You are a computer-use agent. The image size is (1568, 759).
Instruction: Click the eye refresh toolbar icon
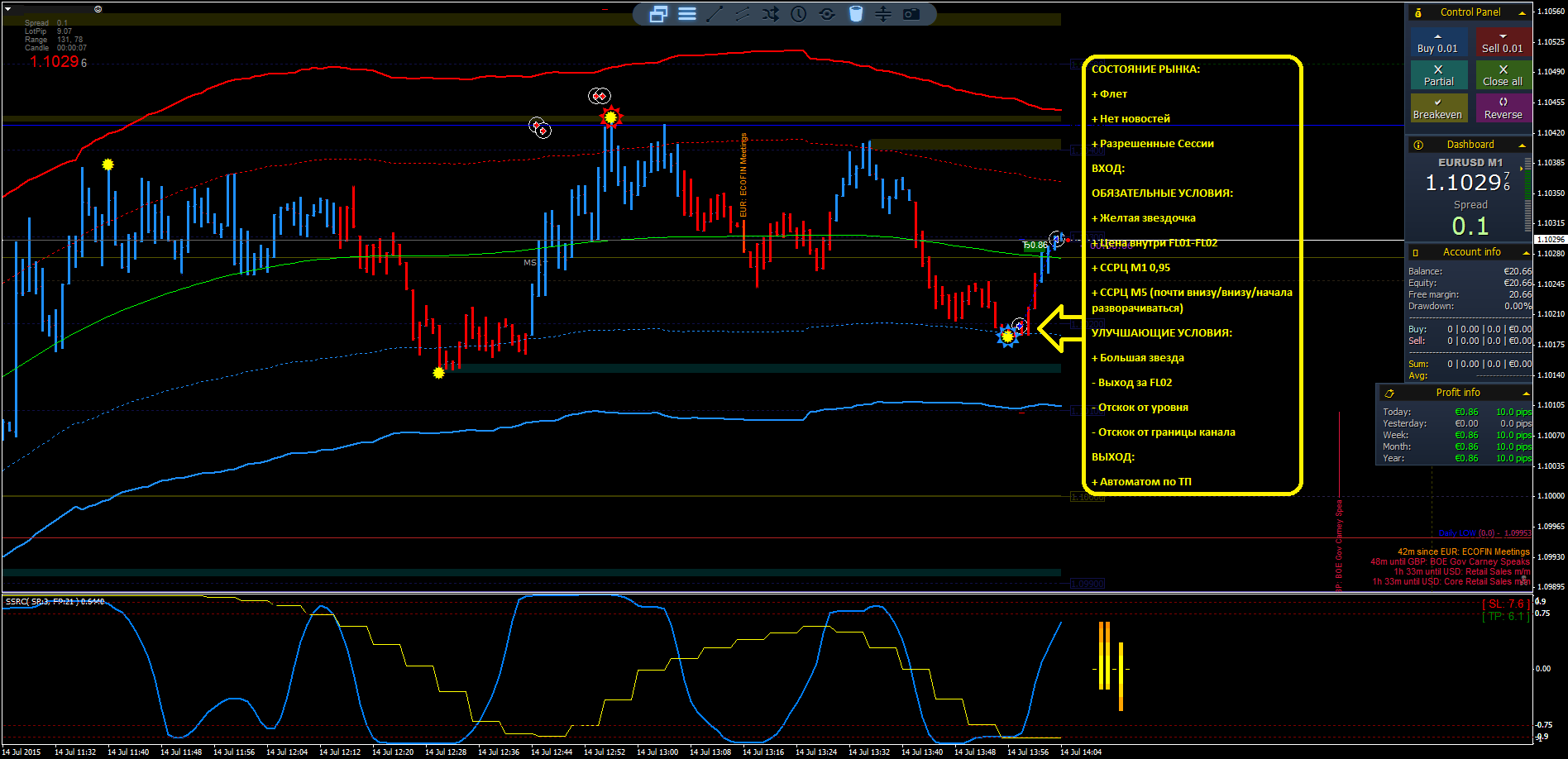[827, 14]
